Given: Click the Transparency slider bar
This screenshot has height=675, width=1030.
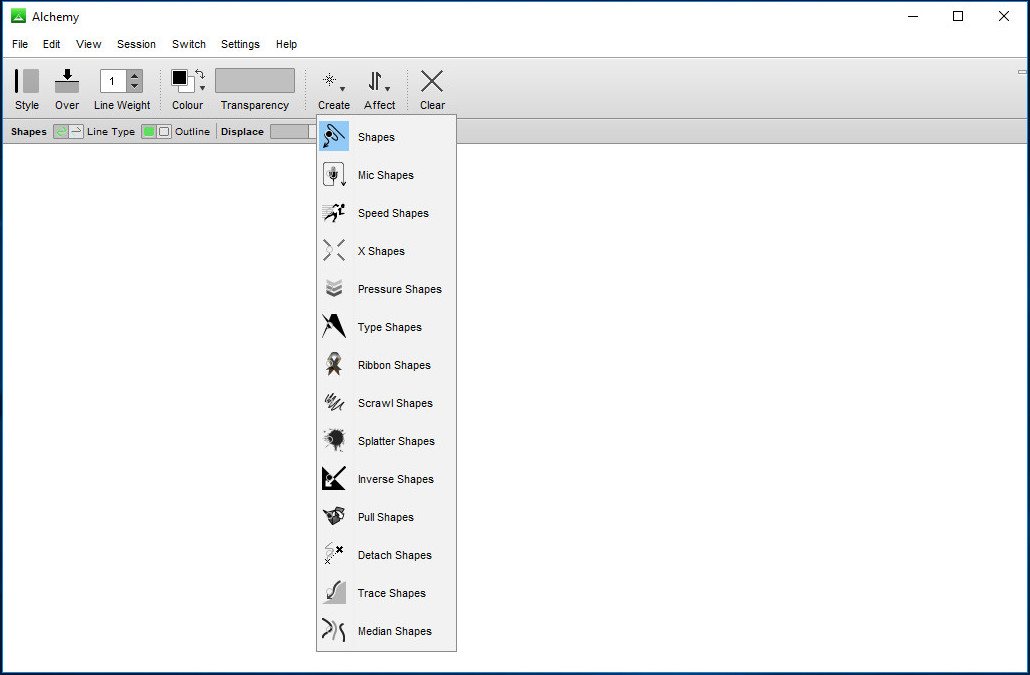Looking at the screenshot, I should click(x=255, y=81).
